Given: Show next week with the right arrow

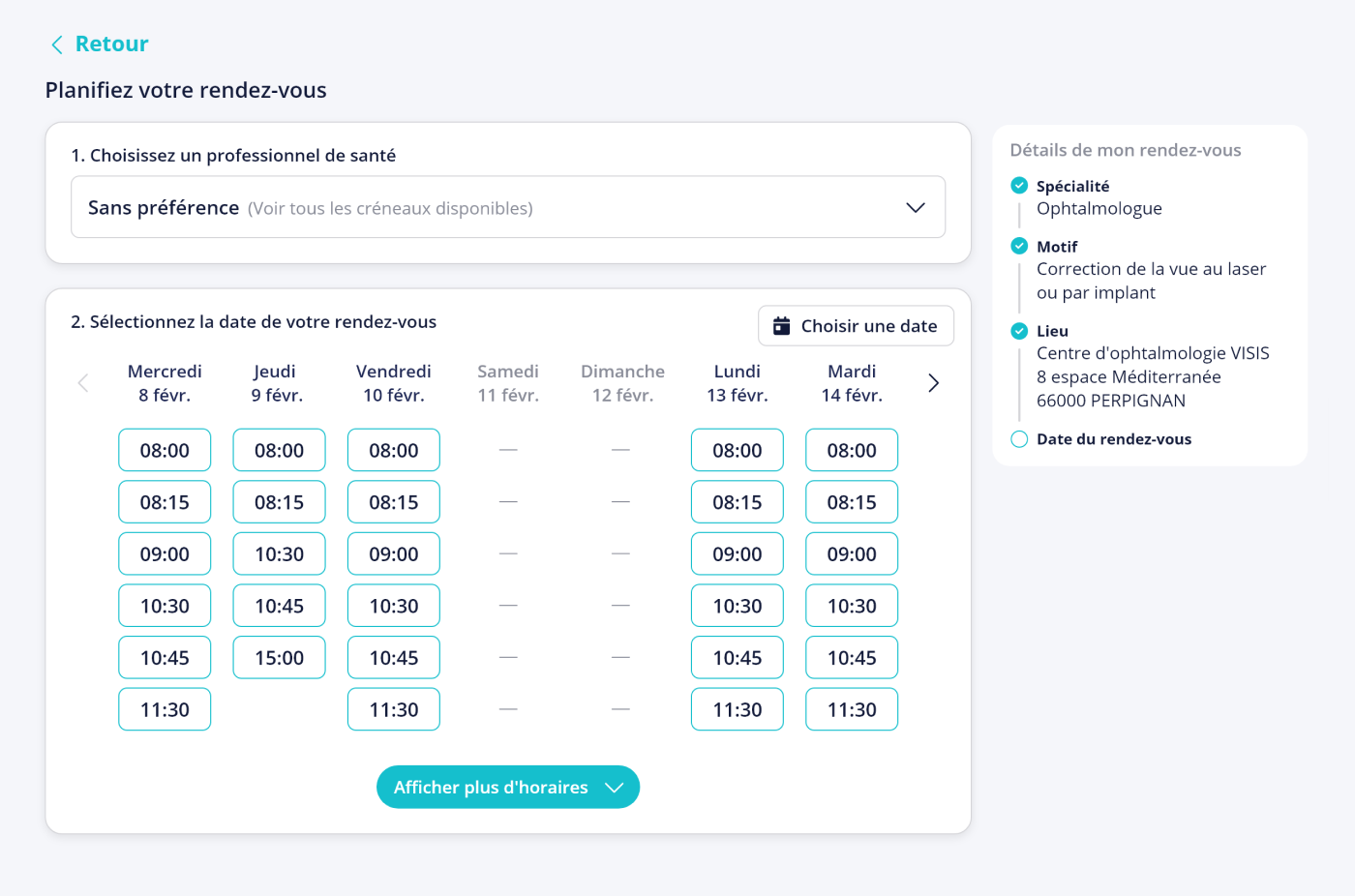Looking at the screenshot, I should [x=933, y=383].
